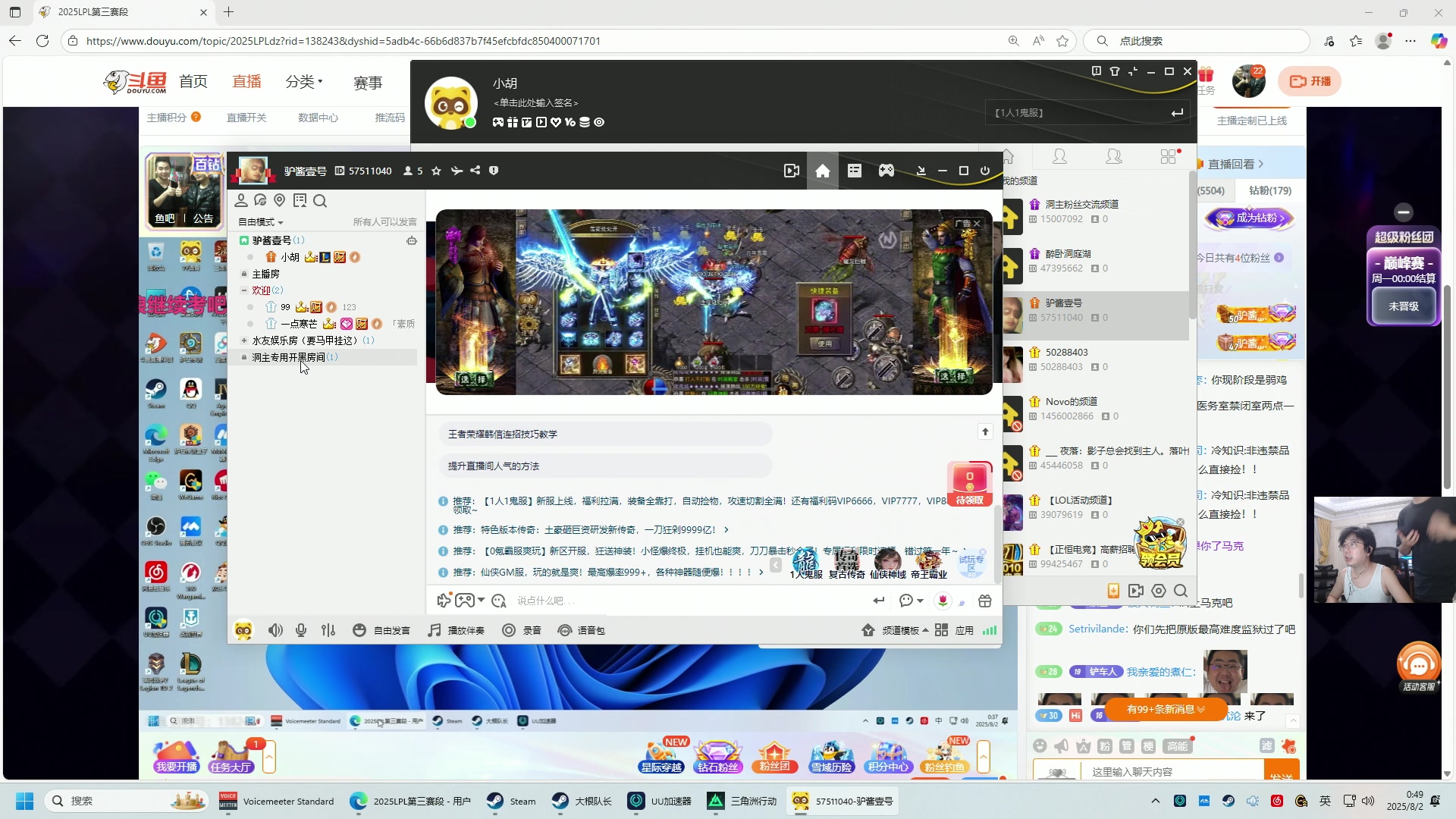The image size is (1456, 819).
Task: Toggle the speaker volume icon in bottom bar
Action: point(275,631)
